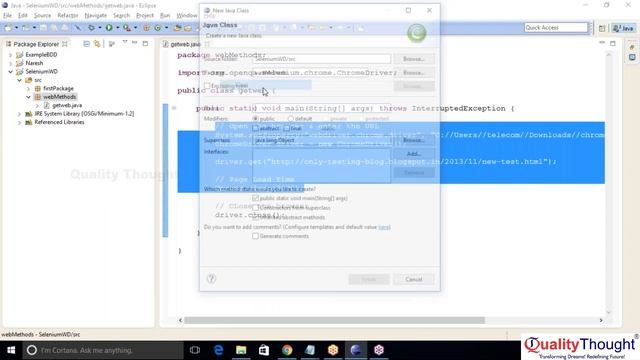
Task: Maximize the editor area
Action: point(613,43)
